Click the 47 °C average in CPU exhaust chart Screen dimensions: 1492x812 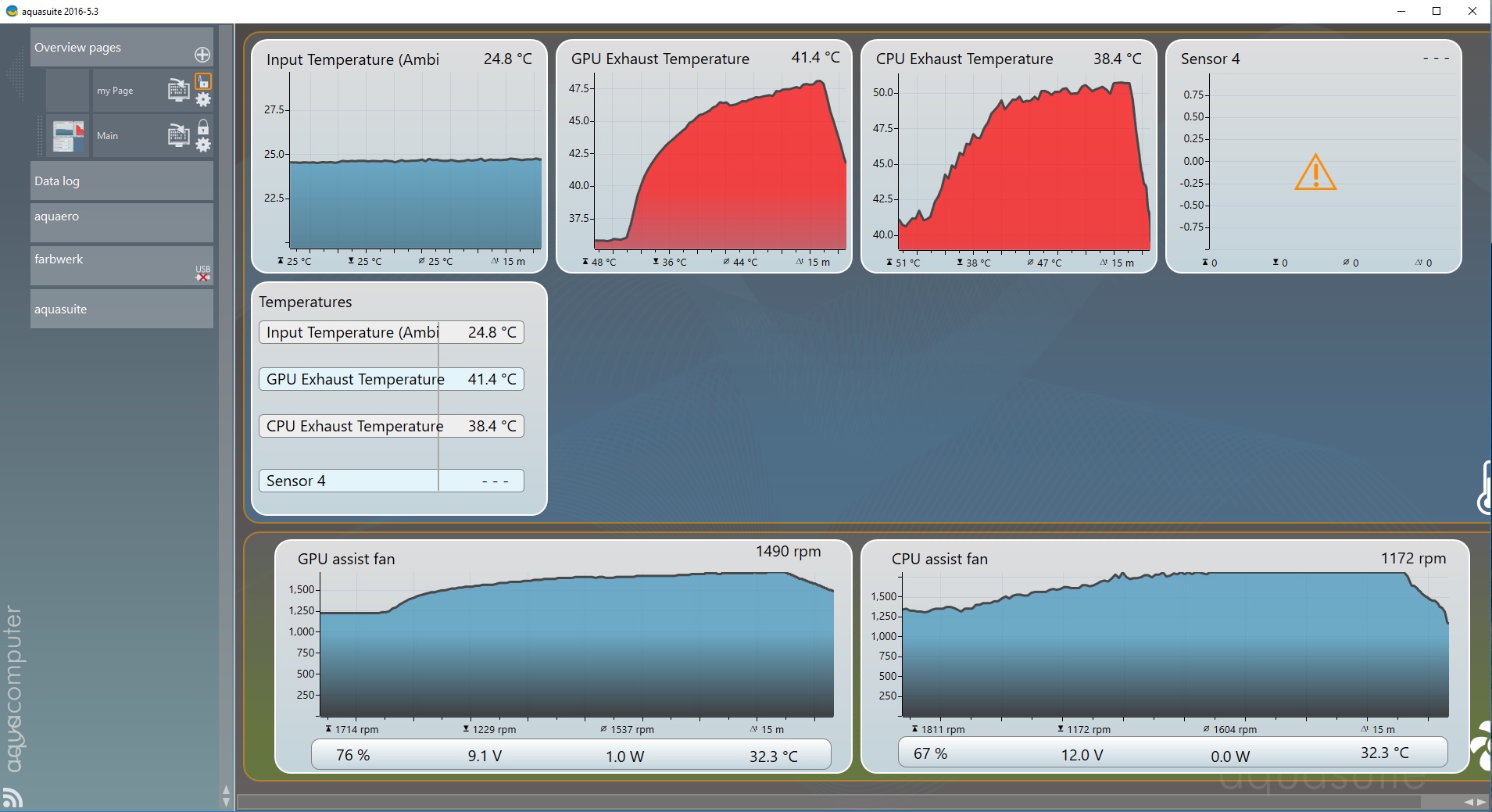pyautogui.click(x=1044, y=263)
